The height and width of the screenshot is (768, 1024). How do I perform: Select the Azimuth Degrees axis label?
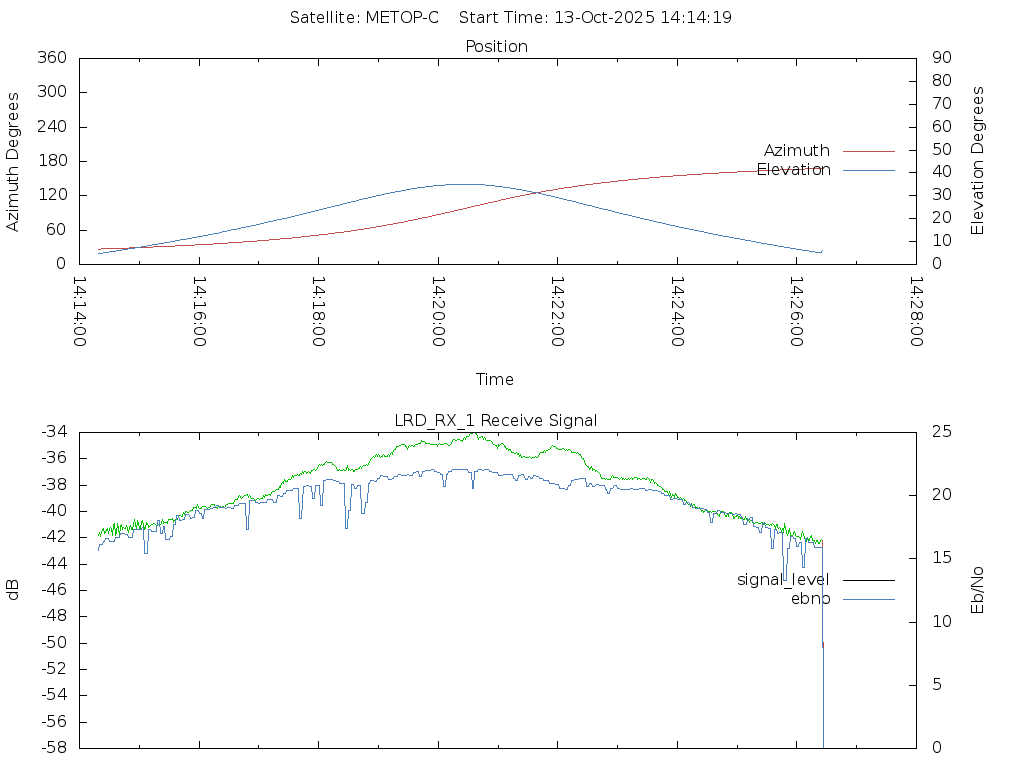pos(13,161)
